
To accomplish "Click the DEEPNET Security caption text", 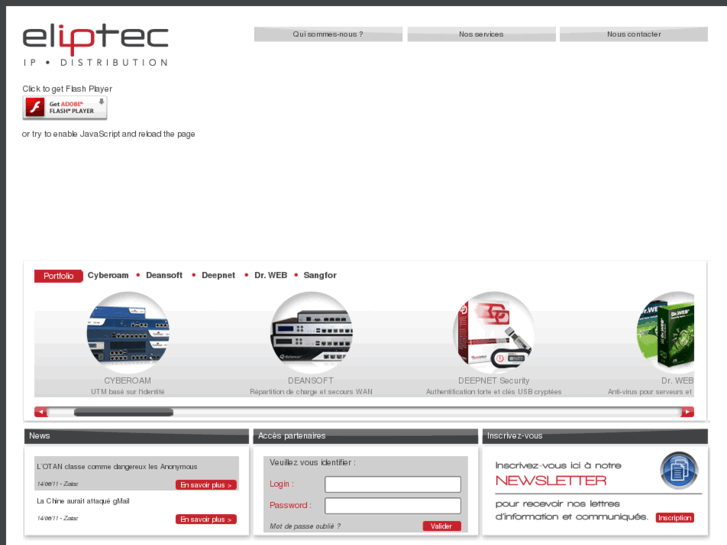I will [x=494, y=380].
